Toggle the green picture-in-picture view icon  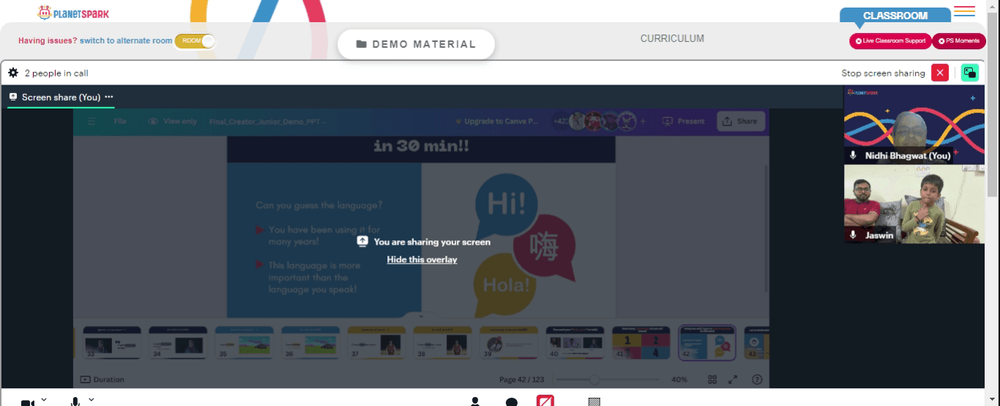tap(969, 73)
